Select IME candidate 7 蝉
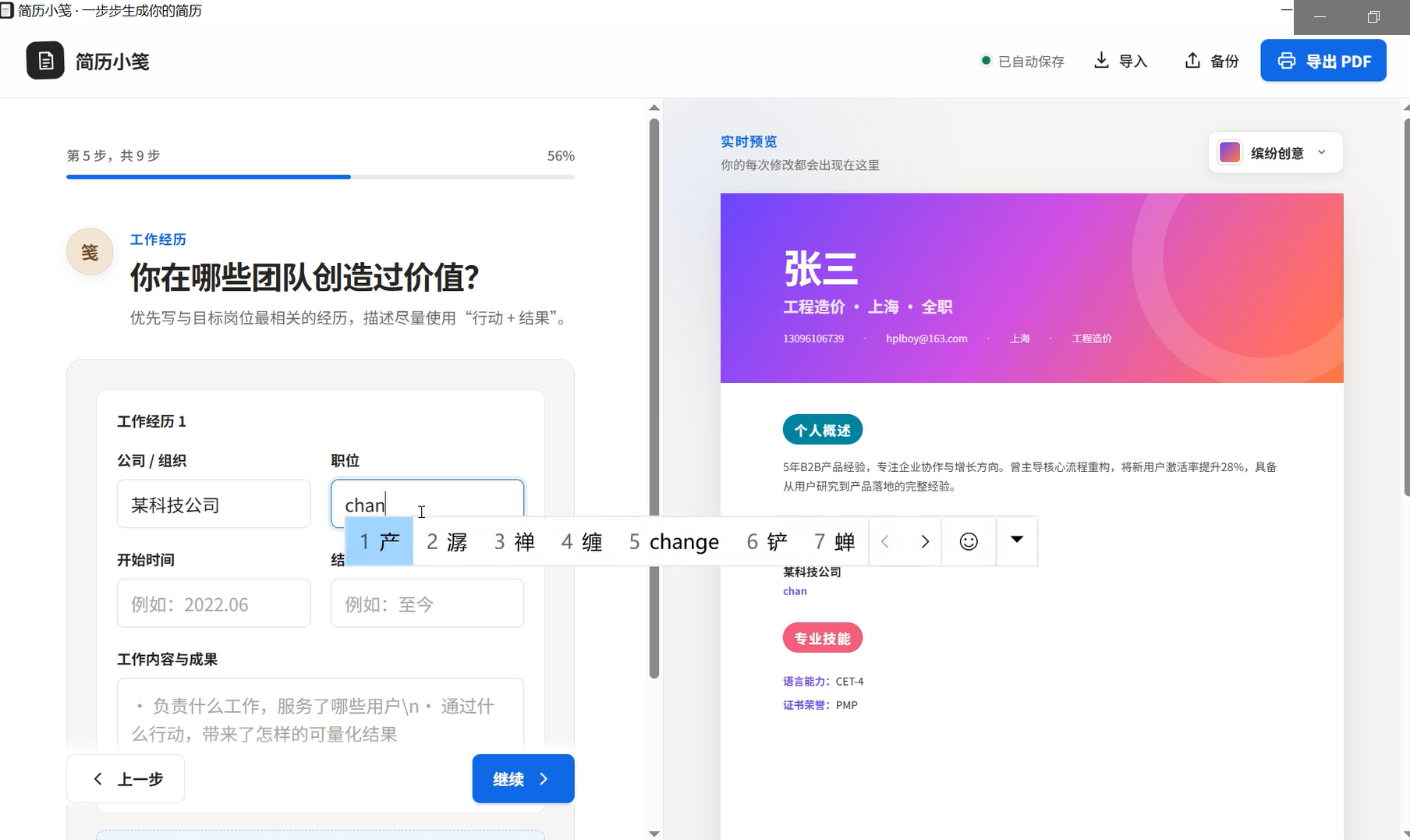The height and width of the screenshot is (840, 1410). point(834,541)
